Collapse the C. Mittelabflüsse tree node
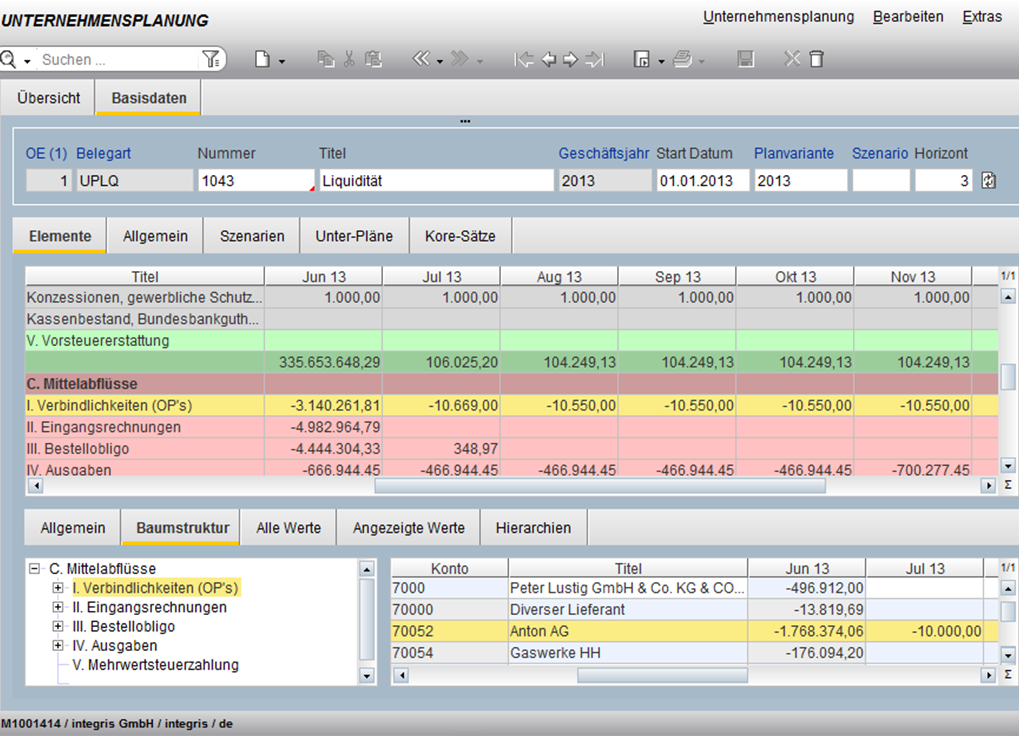The width and height of the screenshot is (1019, 736). pos(35,569)
